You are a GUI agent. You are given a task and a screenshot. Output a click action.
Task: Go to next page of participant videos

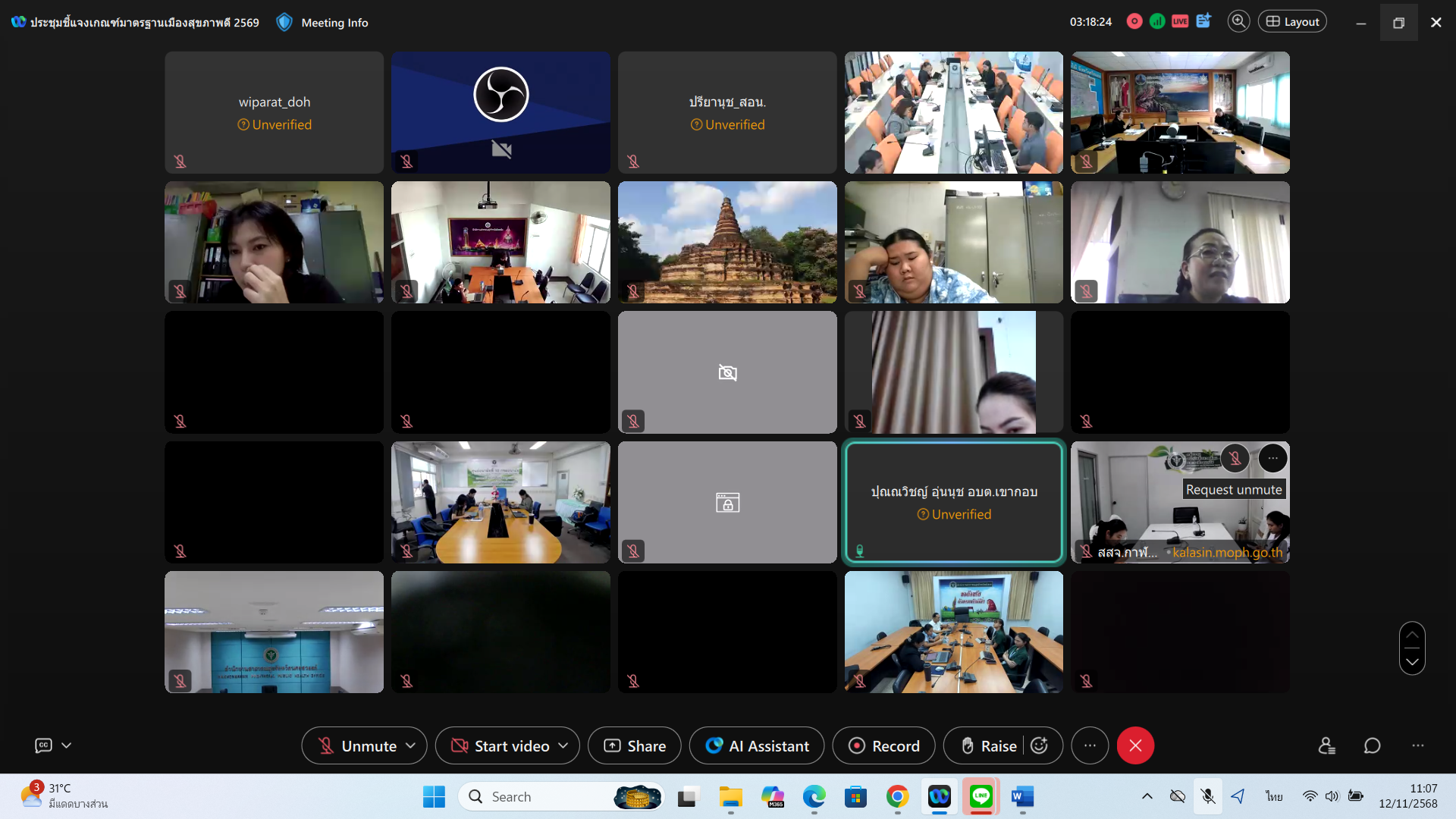(x=1412, y=661)
